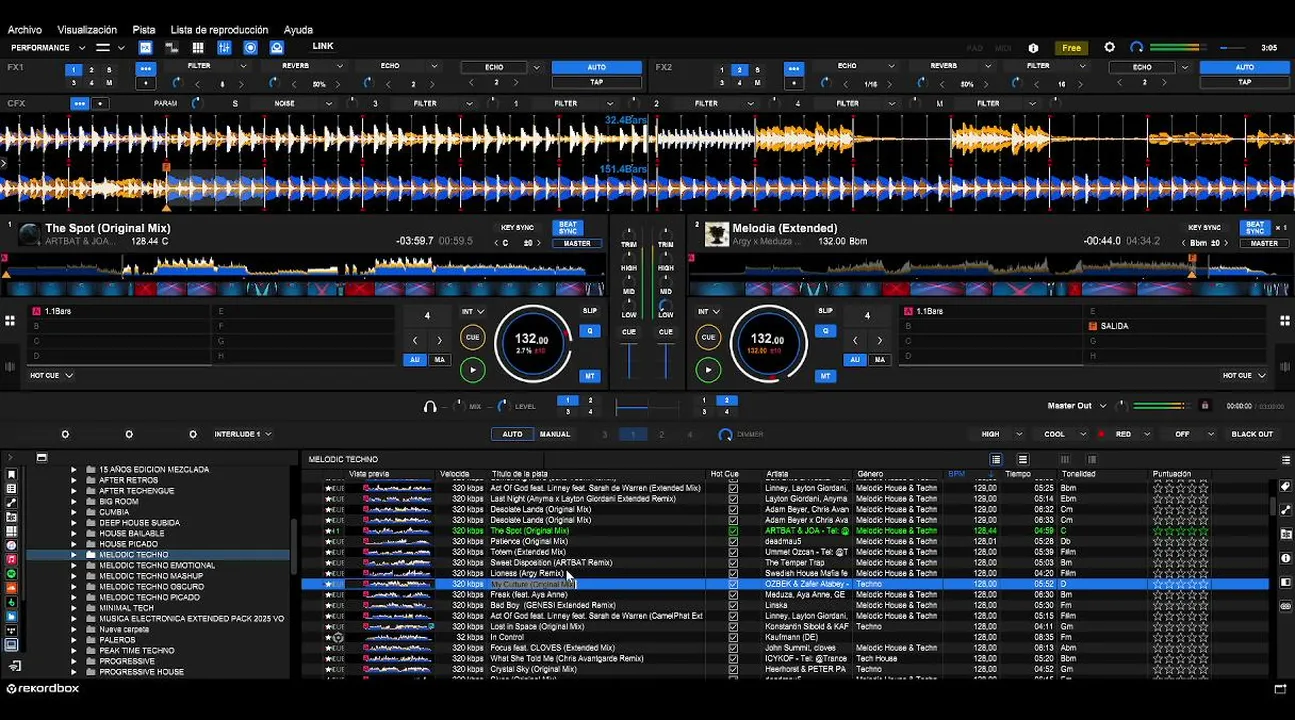1295x720 pixels.
Task: Click the CFX single-dot mode icon
Action: tap(100, 103)
